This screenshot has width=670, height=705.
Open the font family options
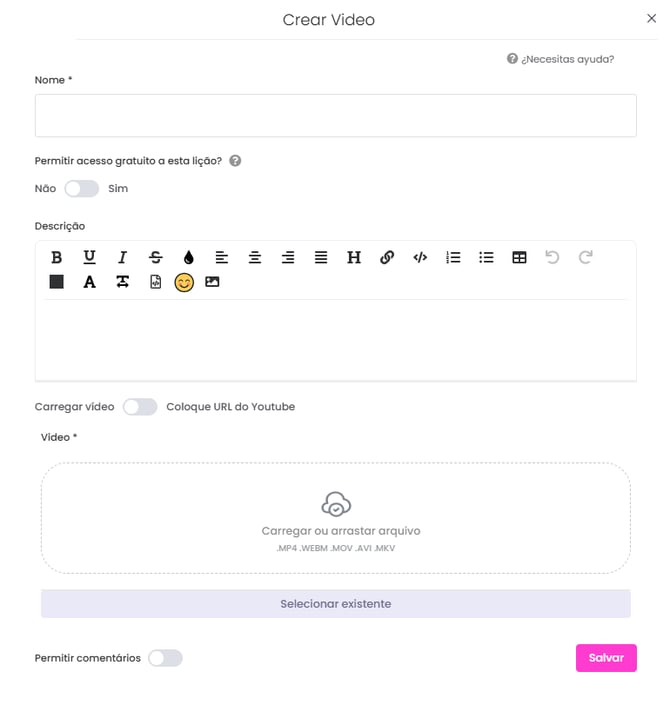click(x=89, y=282)
